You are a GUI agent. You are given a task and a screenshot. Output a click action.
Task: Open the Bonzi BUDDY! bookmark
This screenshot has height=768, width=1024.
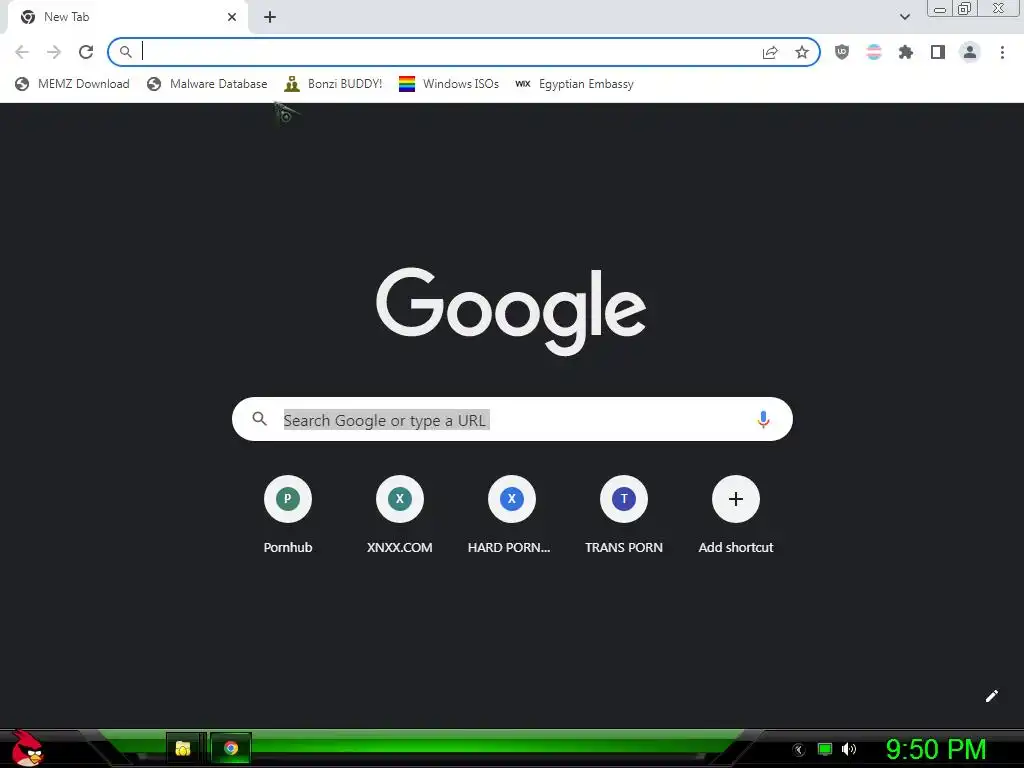coord(333,84)
